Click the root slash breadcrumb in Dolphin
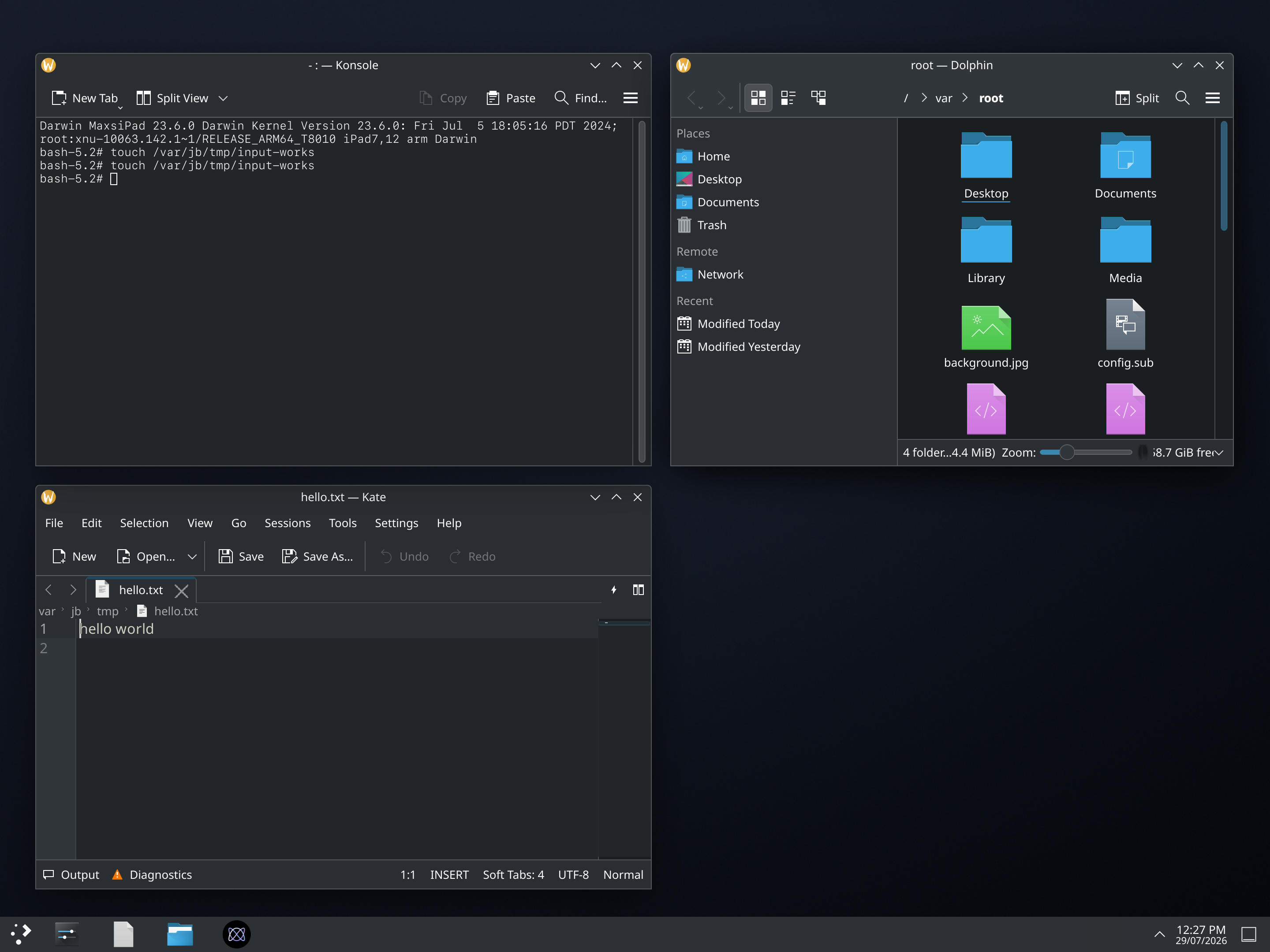Viewport: 1270px width, 952px height. point(906,98)
